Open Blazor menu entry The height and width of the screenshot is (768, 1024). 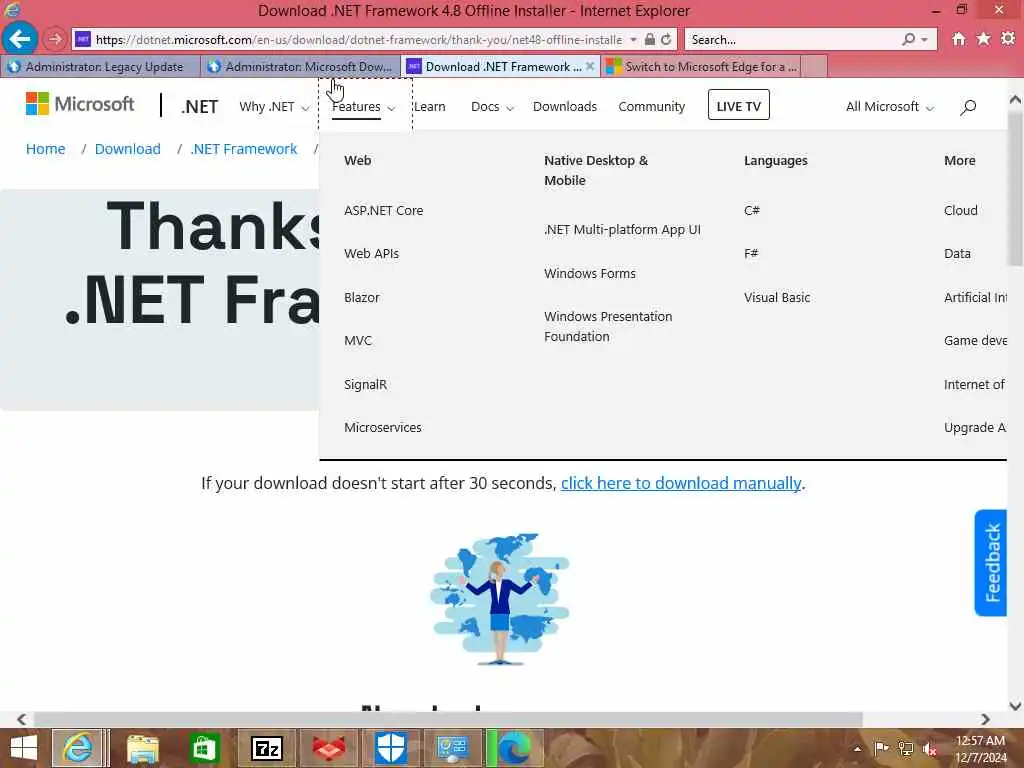point(361,297)
